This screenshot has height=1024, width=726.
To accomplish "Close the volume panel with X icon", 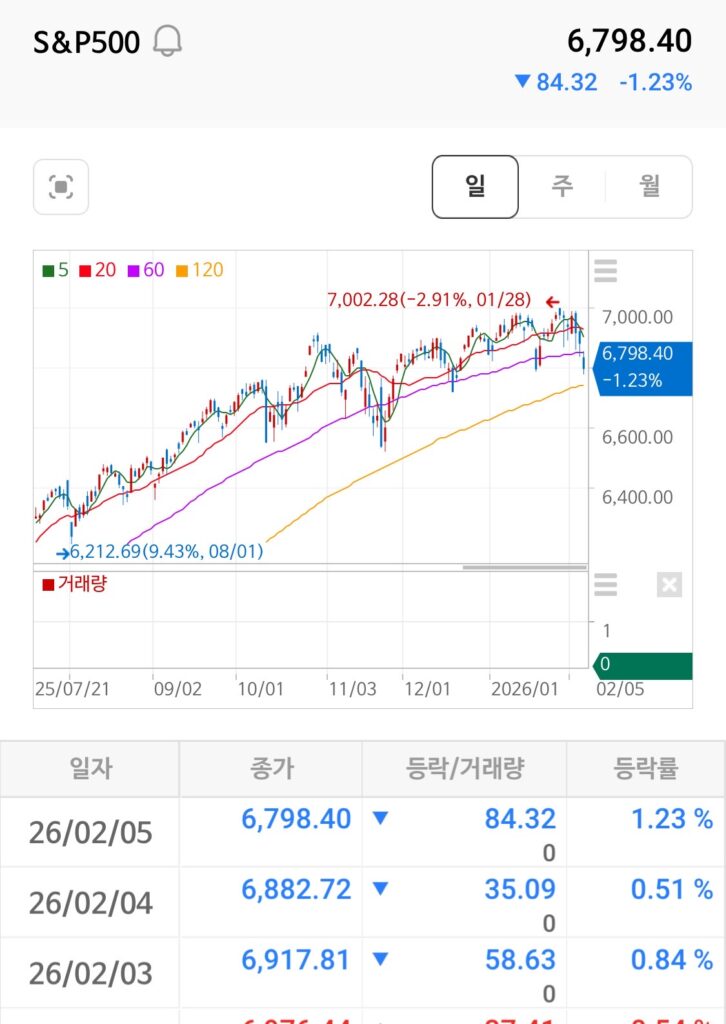I will click(x=669, y=584).
